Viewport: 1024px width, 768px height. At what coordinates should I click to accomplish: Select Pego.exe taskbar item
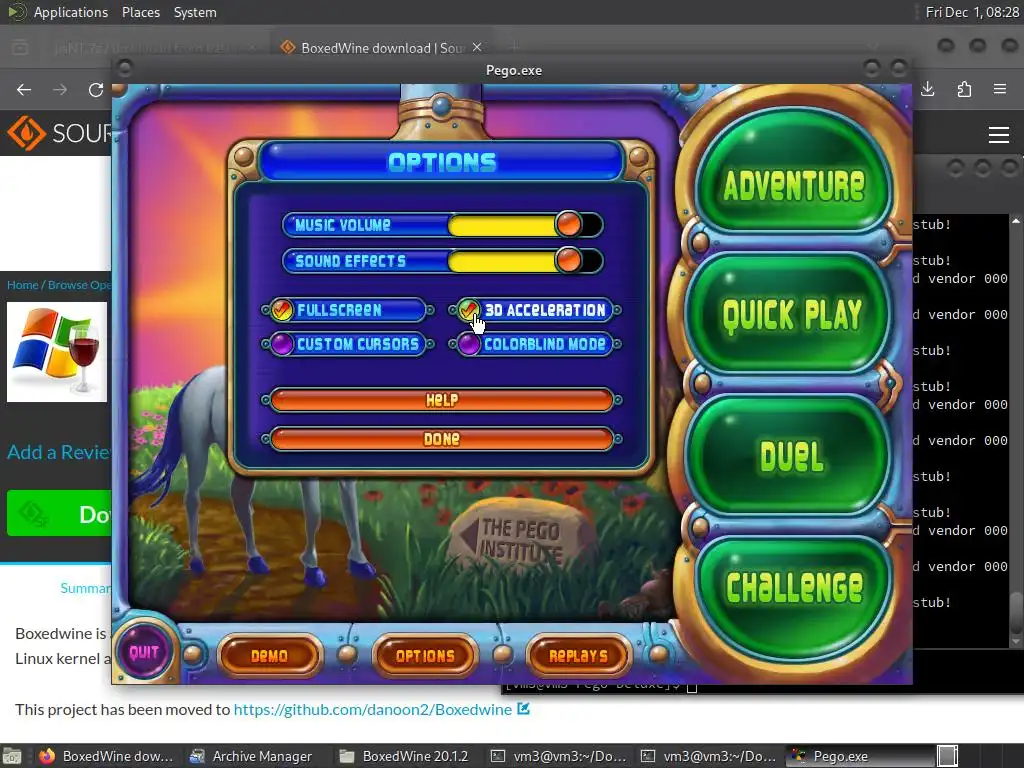point(859,756)
